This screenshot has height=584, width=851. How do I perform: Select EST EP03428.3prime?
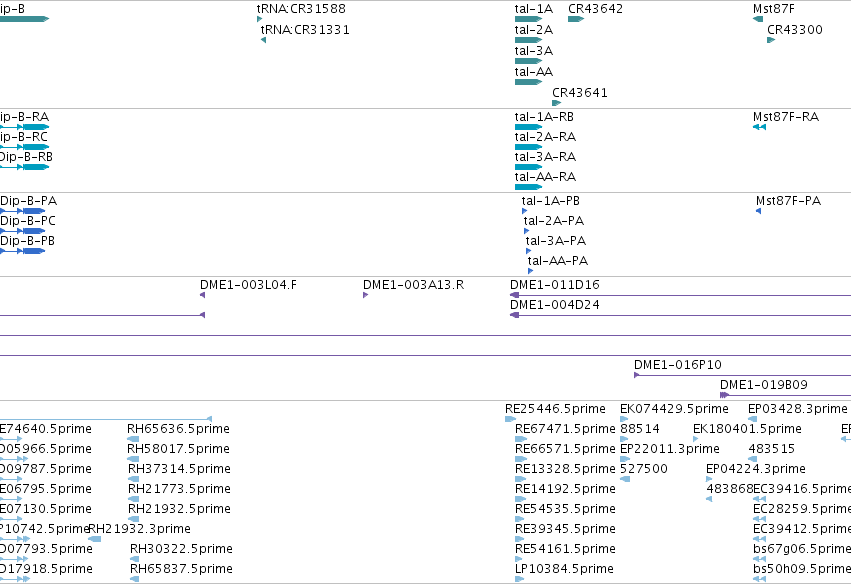[x=797, y=409]
